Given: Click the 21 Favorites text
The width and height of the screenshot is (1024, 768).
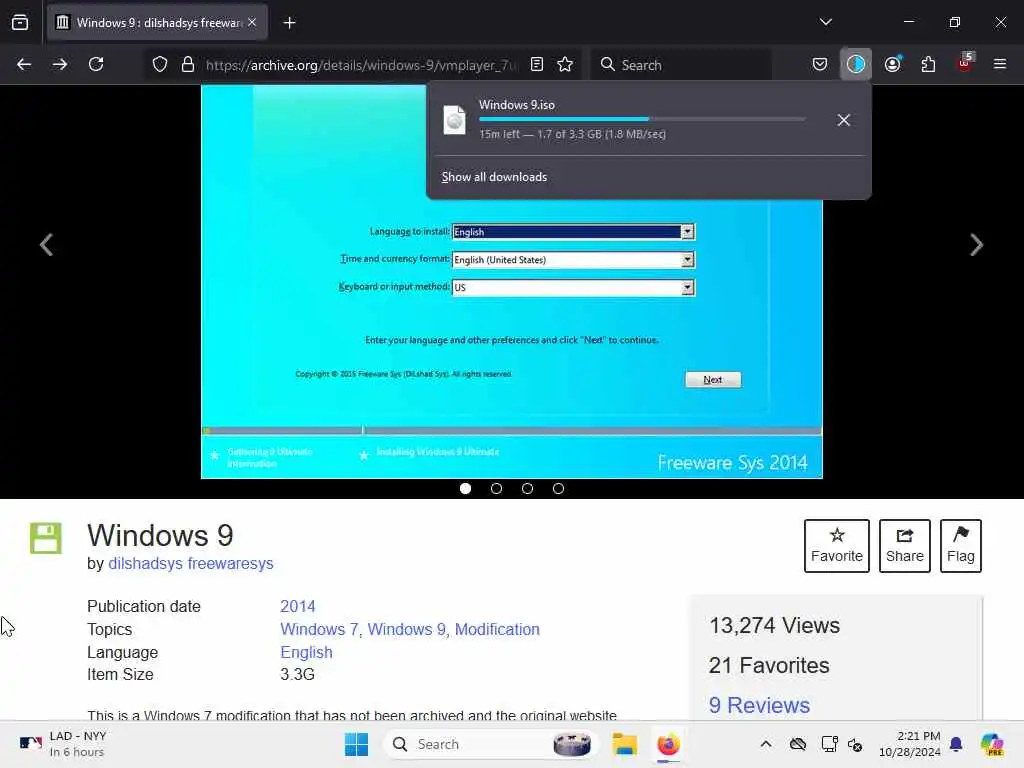Looking at the screenshot, I should (x=769, y=665).
